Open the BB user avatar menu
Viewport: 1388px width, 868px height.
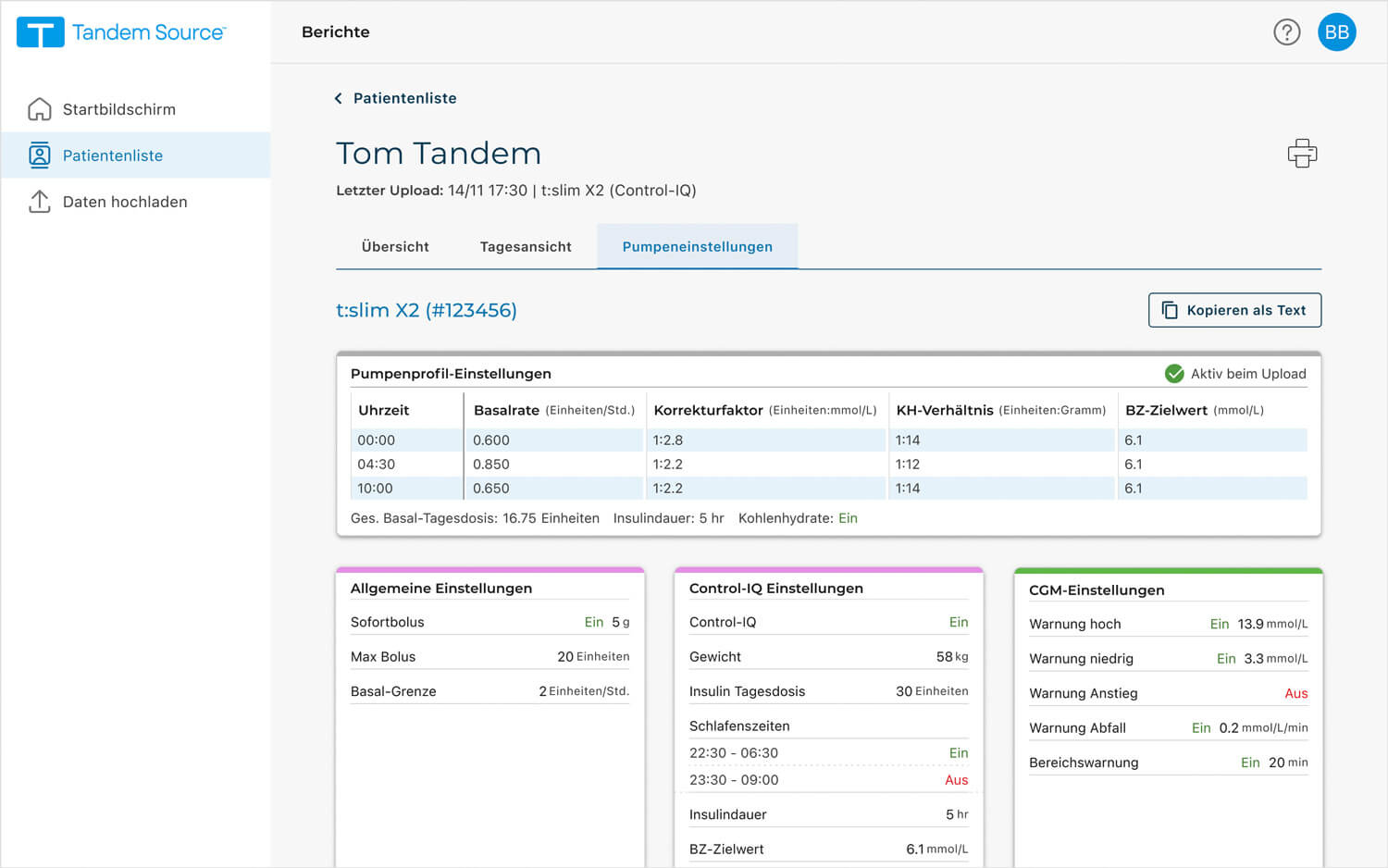click(1336, 32)
